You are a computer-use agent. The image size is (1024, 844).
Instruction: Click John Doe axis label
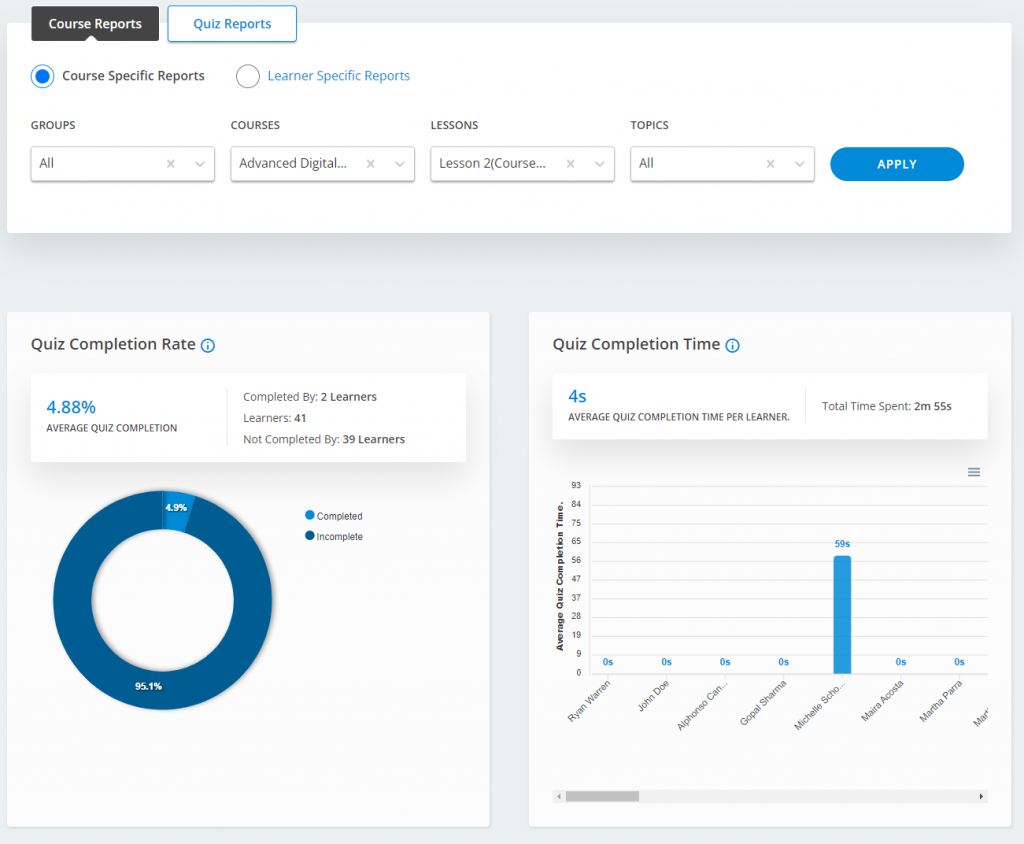(x=654, y=696)
